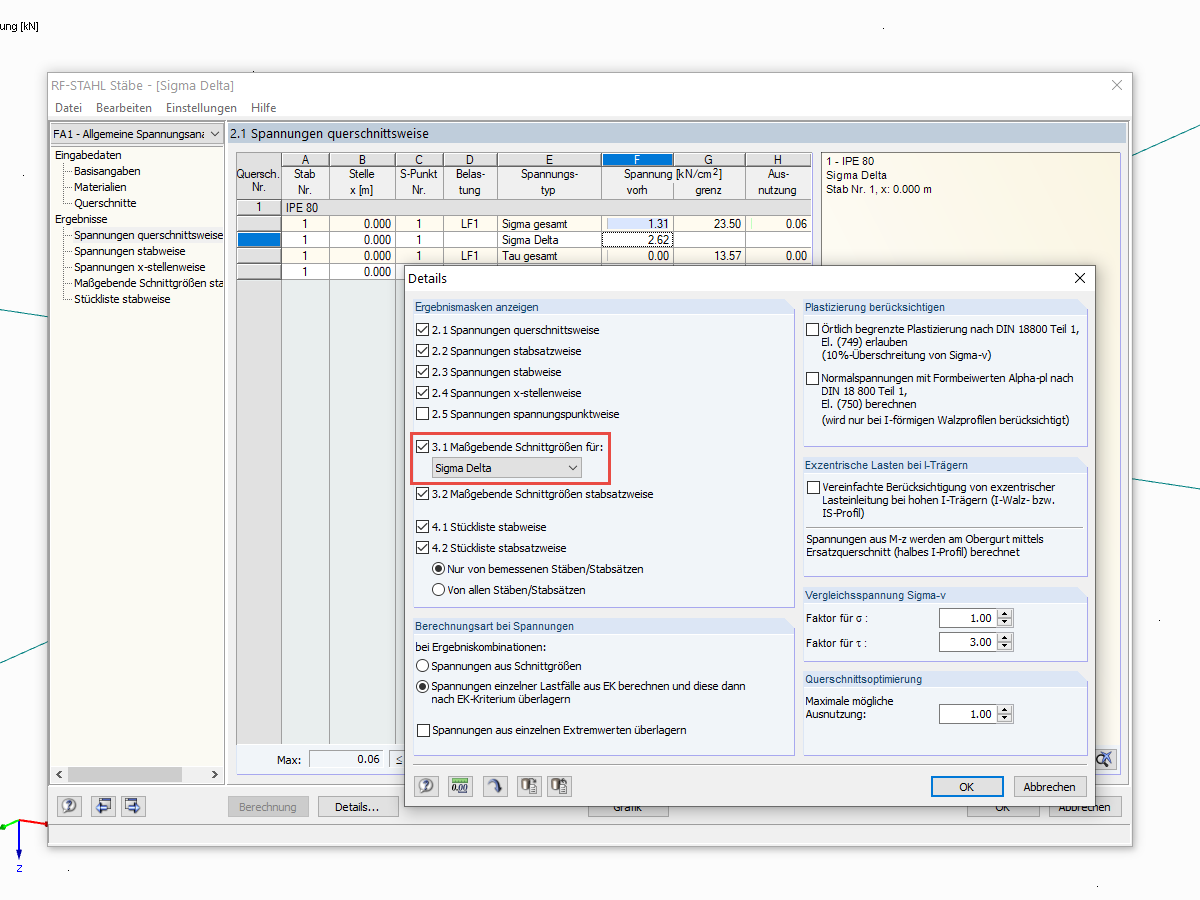Open units and decimal places icon
The image size is (1200, 900).
point(460,786)
